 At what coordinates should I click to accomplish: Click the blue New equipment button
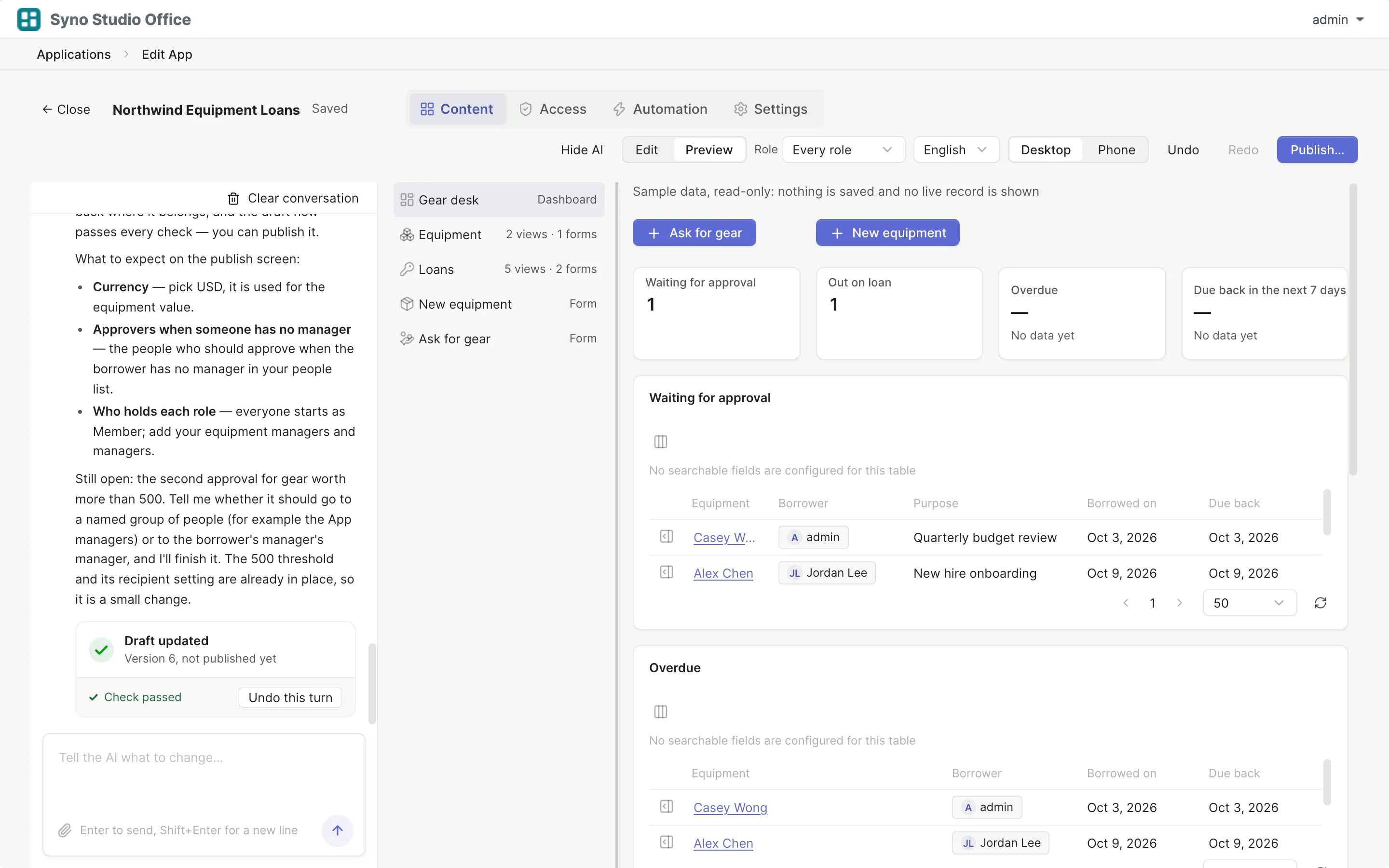coord(887,232)
